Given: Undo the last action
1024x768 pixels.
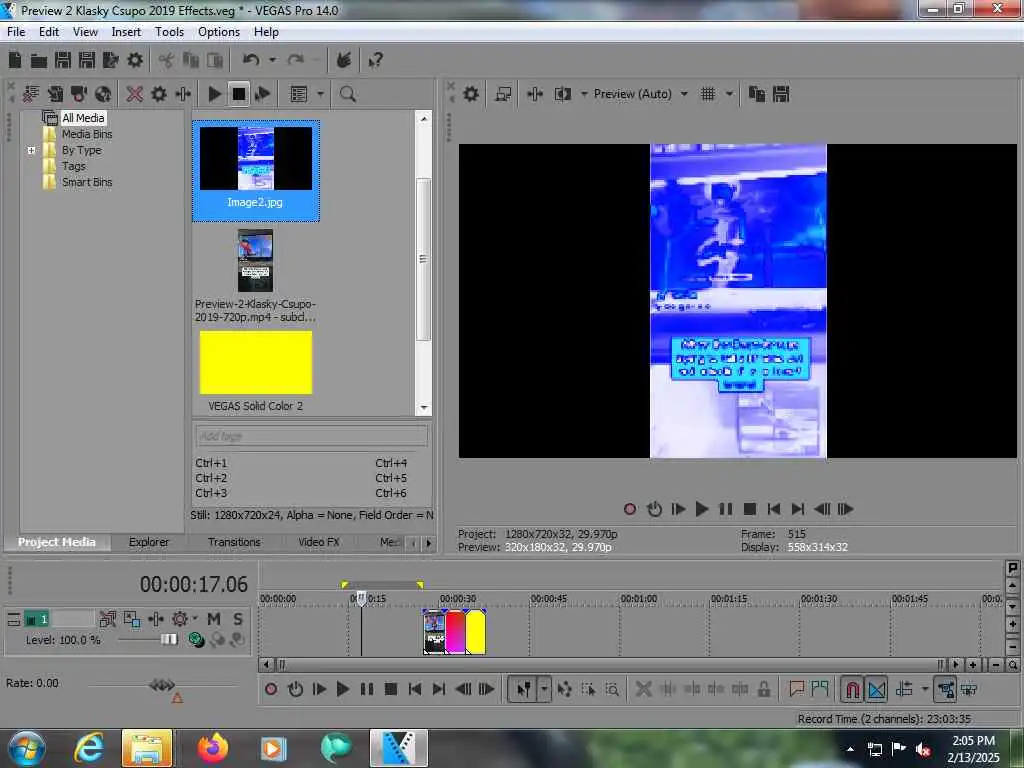Looking at the screenshot, I should [x=251, y=60].
